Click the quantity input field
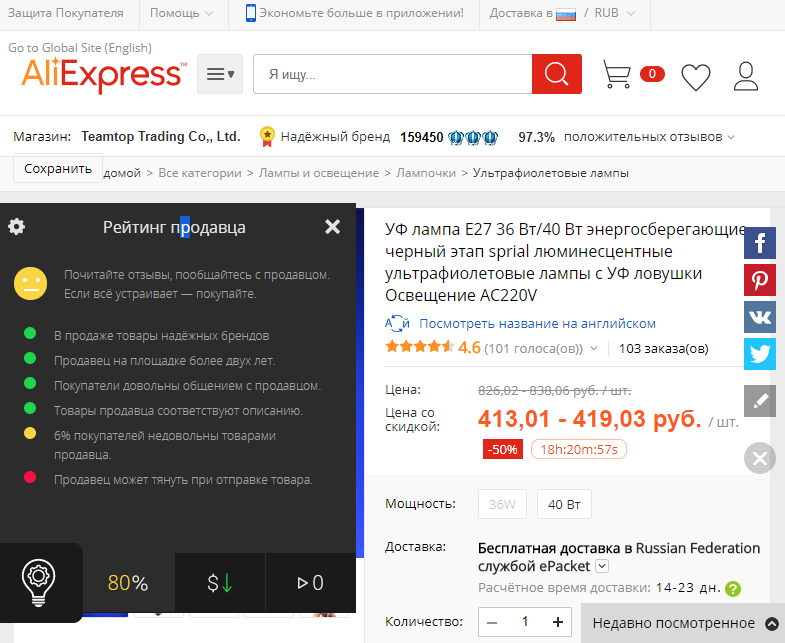 point(525,622)
